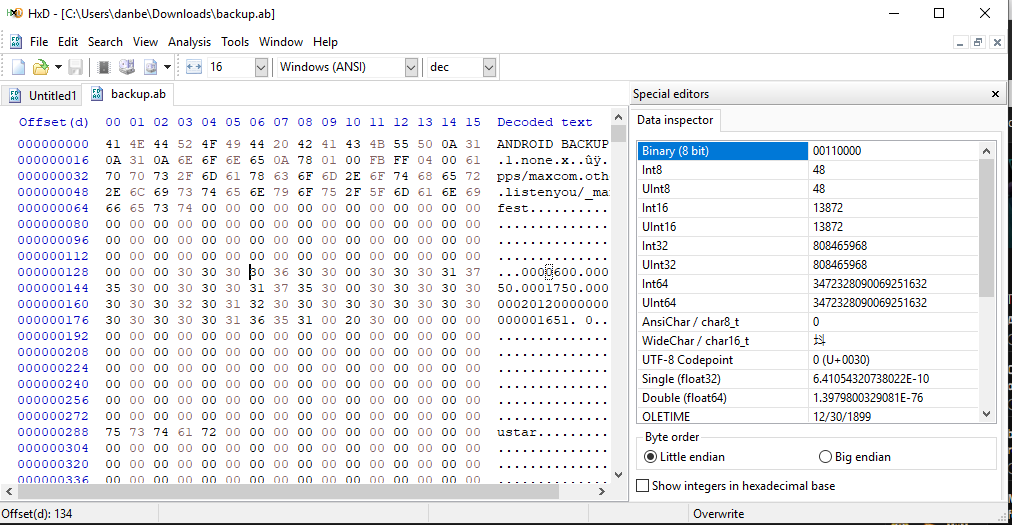
Task: Select the backup.ab tab
Action: (128, 94)
